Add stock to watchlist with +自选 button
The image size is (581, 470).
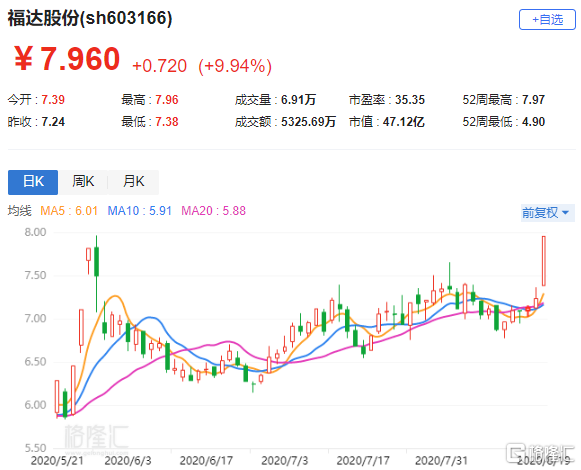point(547,20)
